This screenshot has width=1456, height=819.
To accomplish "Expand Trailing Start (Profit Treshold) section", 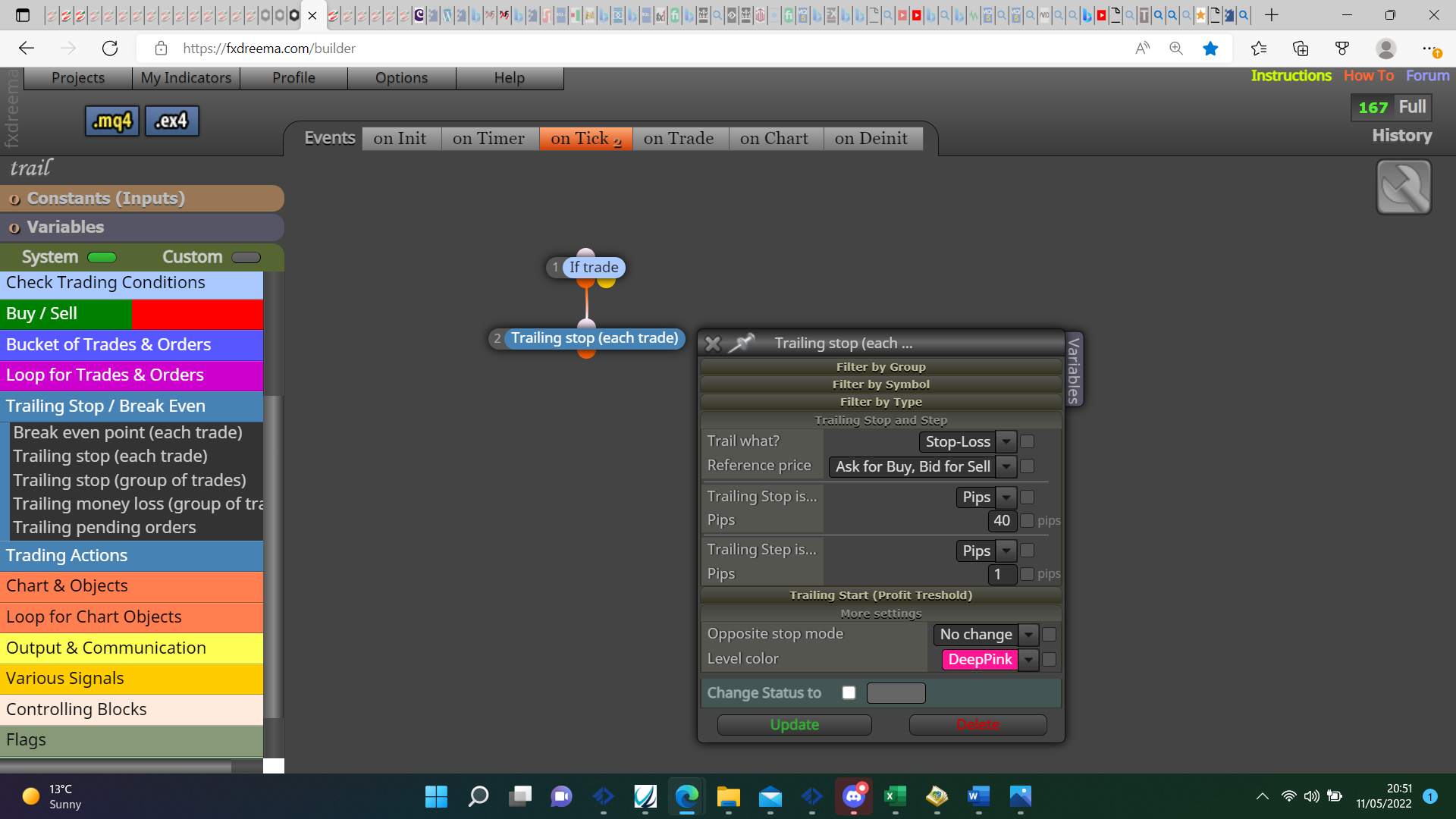I will point(881,595).
